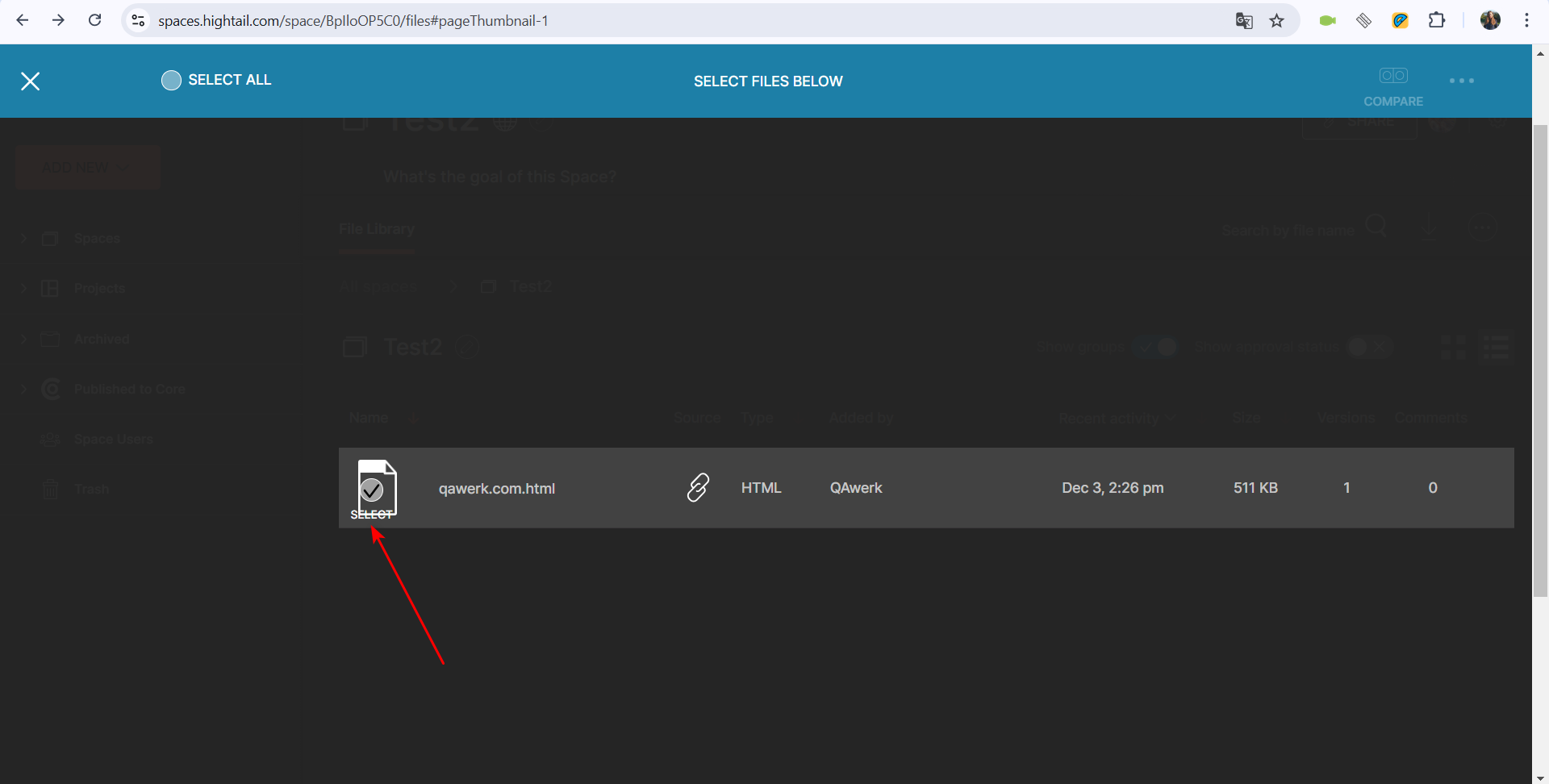
Task: Close the file selection mode with X
Action: [31, 81]
